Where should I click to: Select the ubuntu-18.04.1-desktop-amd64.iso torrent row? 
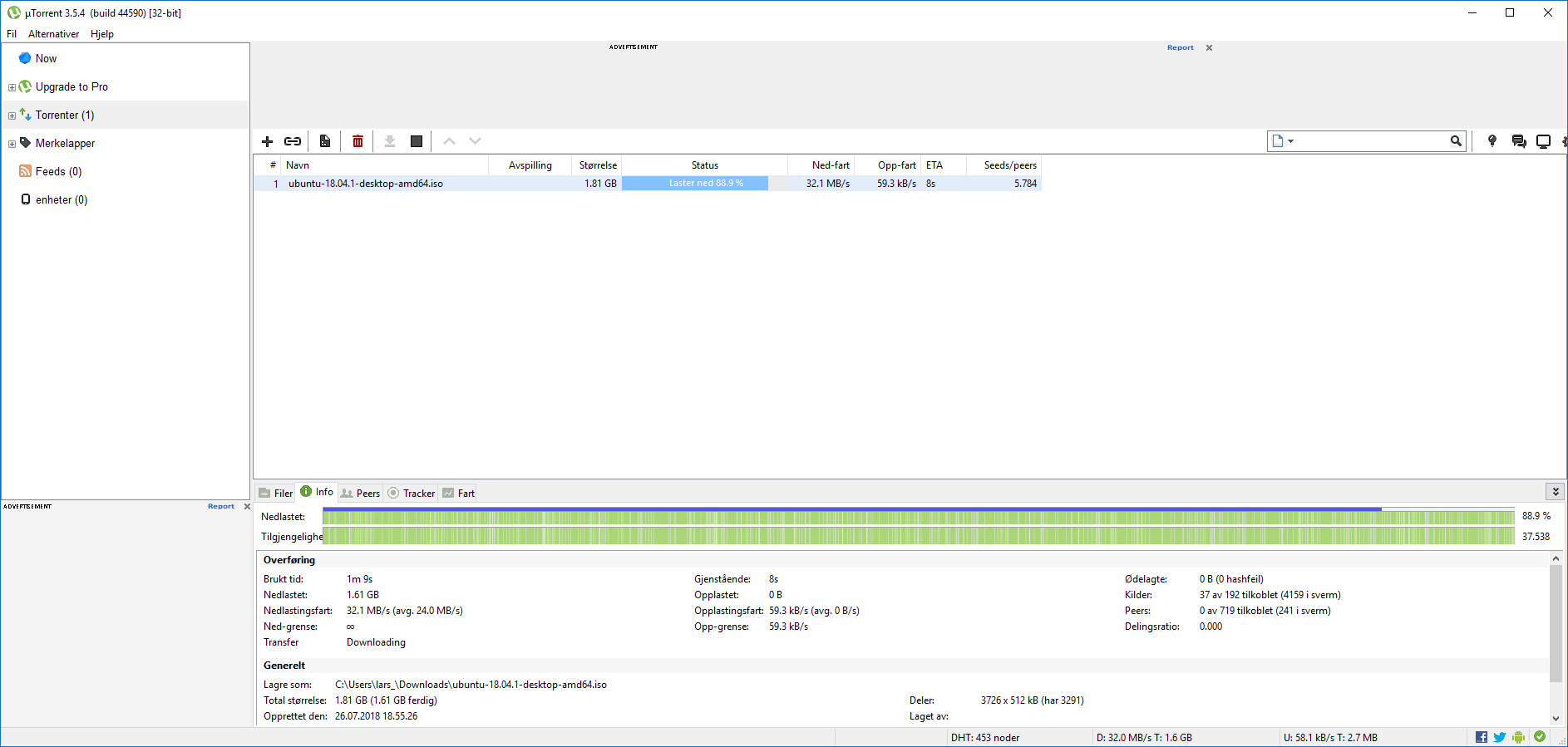pyautogui.click(x=648, y=184)
